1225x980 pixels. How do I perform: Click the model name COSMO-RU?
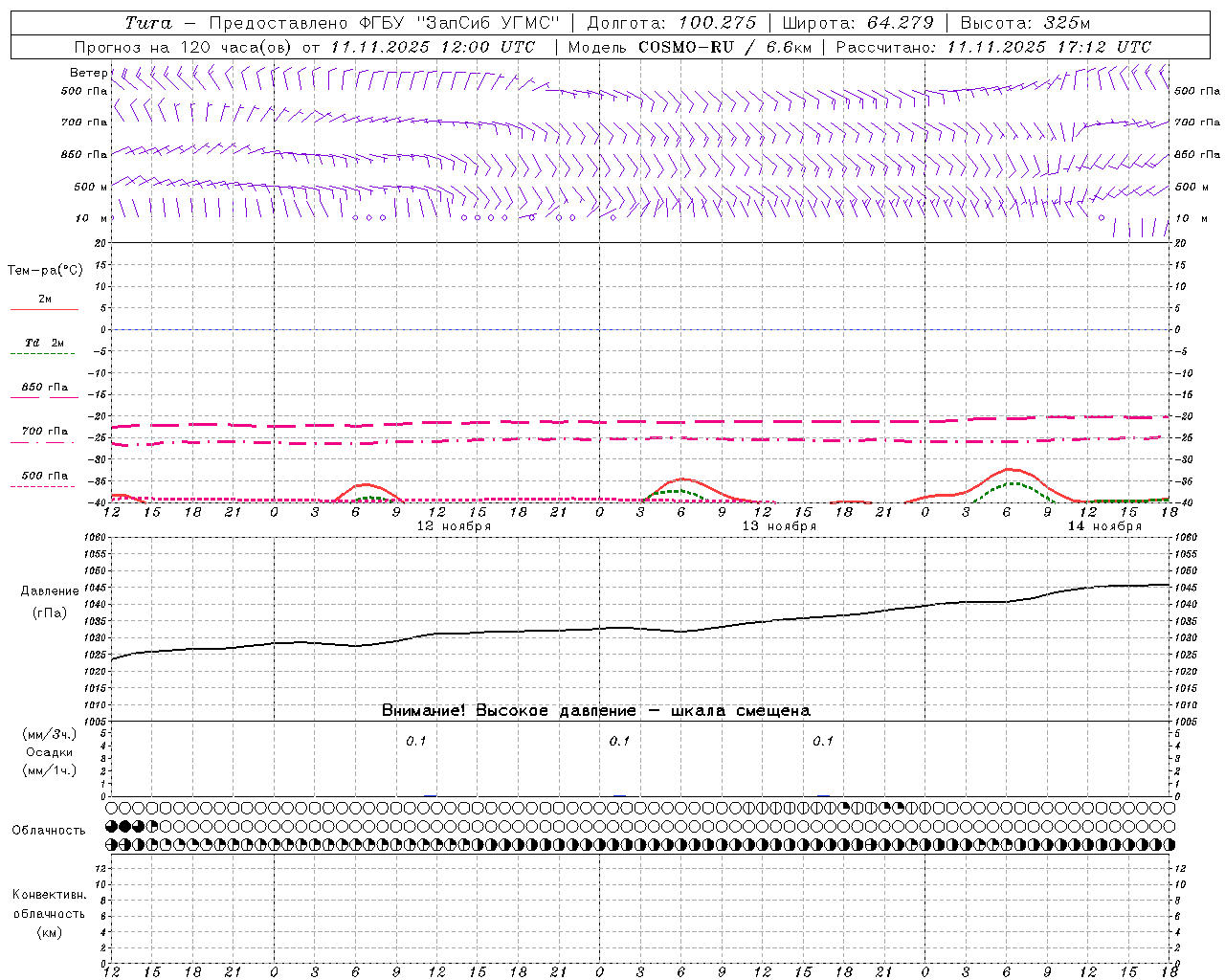686,47
